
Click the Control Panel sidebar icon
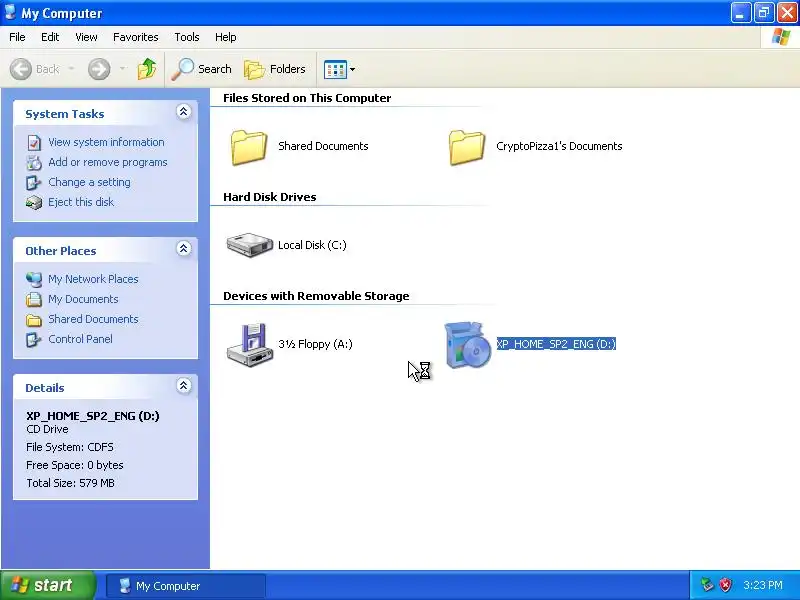click(34, 339)
